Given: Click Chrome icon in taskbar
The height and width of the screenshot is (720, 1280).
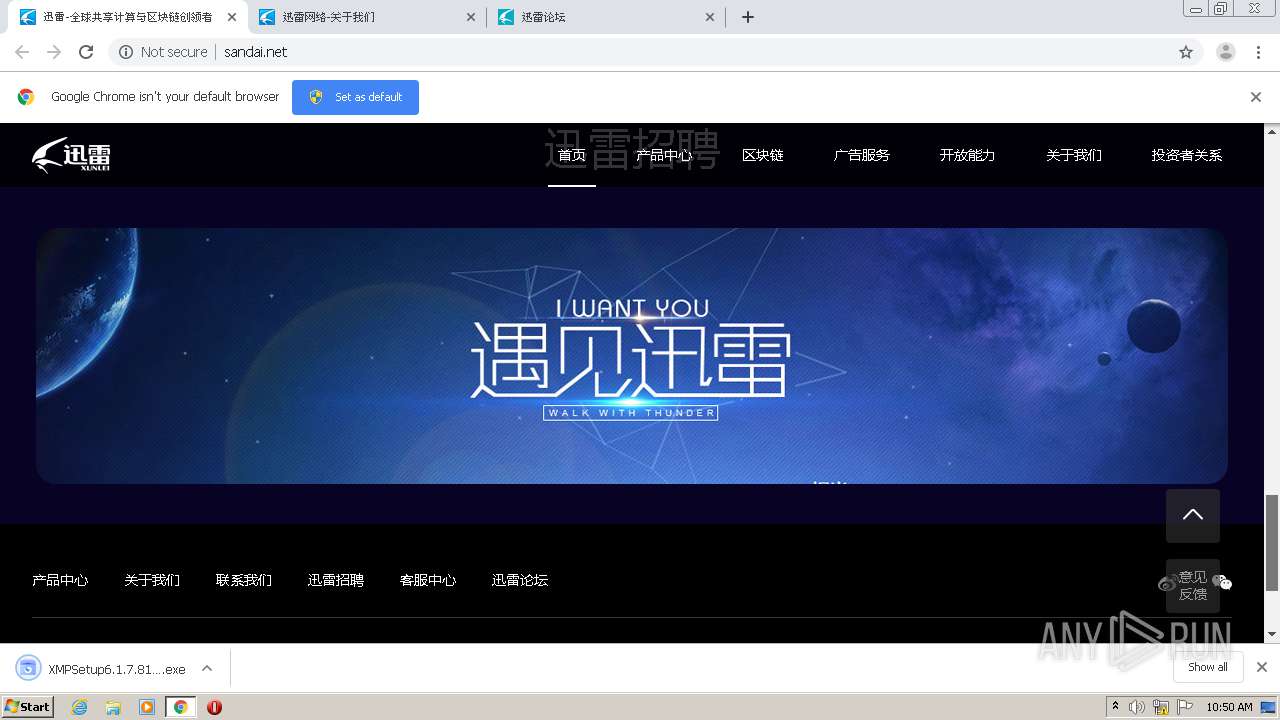Looking at the screenshot, I should [180, 707].
